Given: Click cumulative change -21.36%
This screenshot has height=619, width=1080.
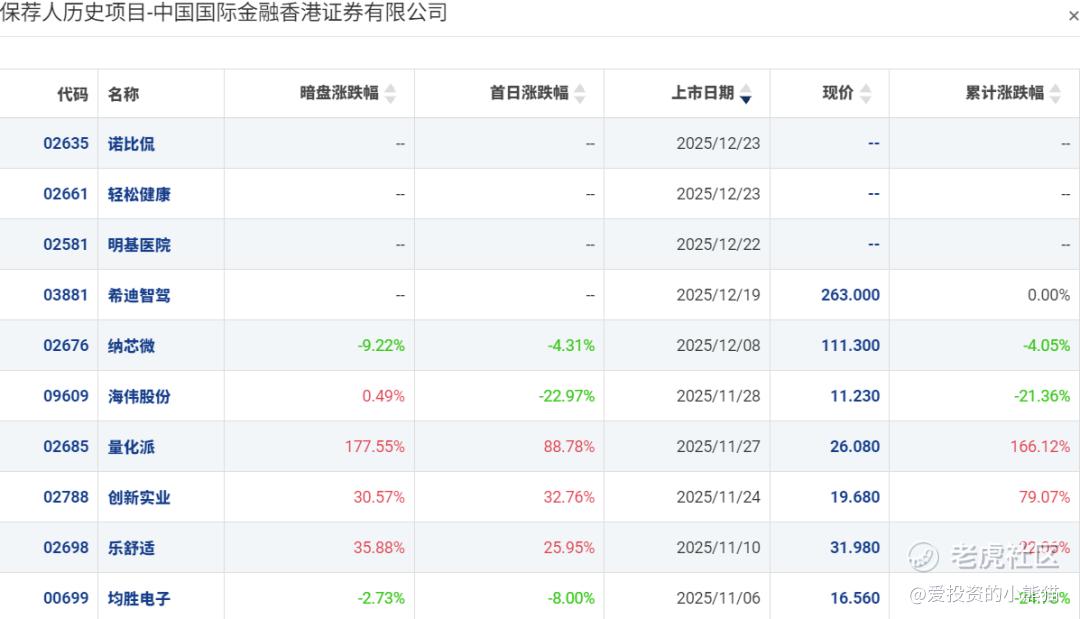Looking at the screenshot, I should 1042,396.
